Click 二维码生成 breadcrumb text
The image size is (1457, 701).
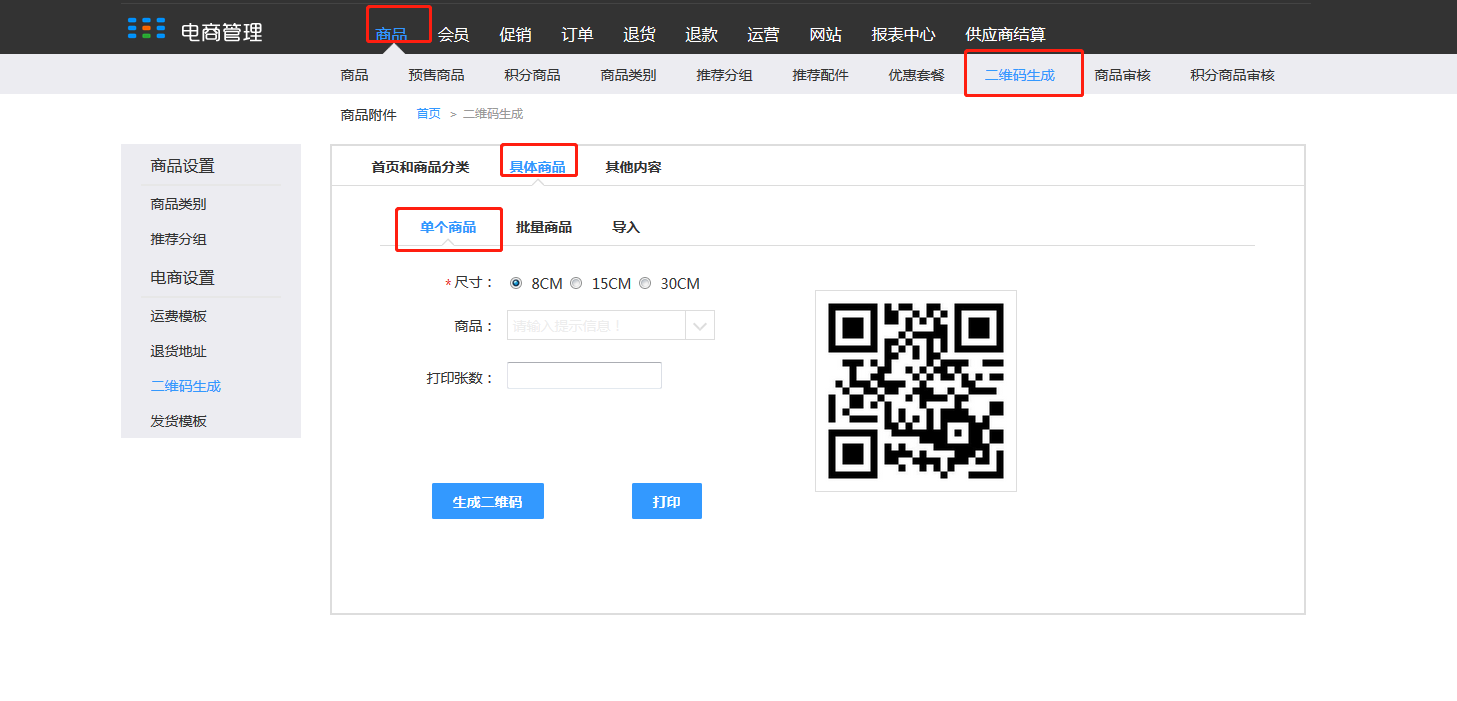493,114
